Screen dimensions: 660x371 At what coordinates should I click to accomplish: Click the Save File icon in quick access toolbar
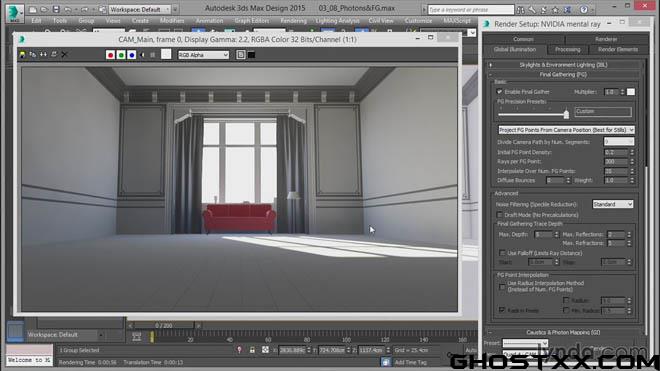pos(56,9)
